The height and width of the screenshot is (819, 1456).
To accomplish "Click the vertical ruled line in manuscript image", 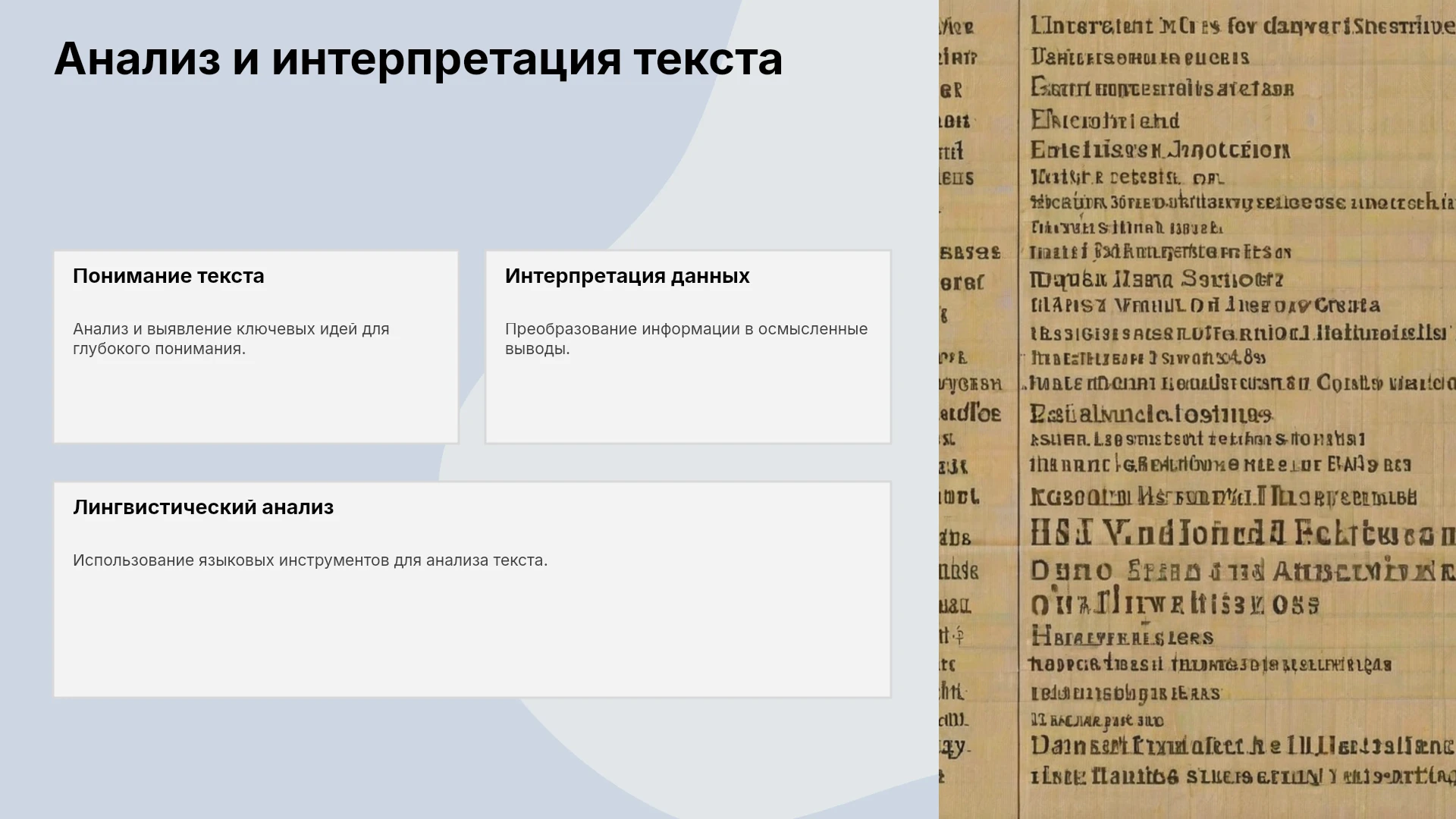I will coord(1018,409).
